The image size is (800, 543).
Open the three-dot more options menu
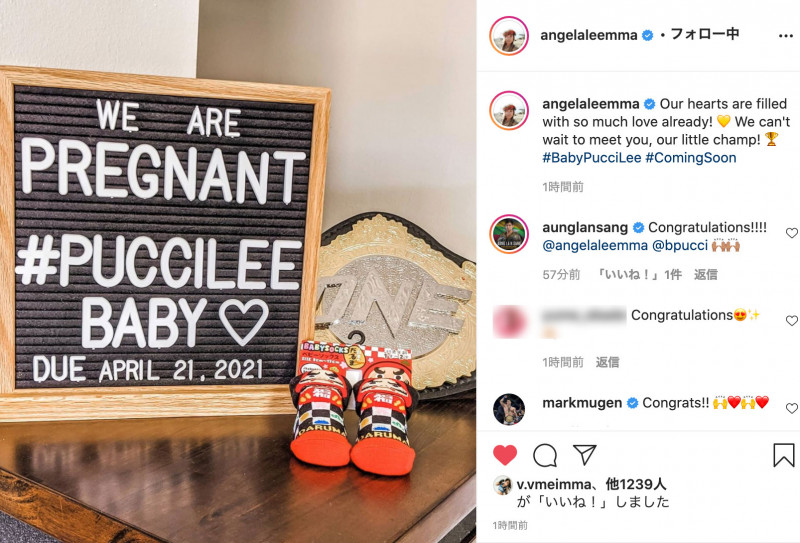pyautogui.click(x=786, y=36)
